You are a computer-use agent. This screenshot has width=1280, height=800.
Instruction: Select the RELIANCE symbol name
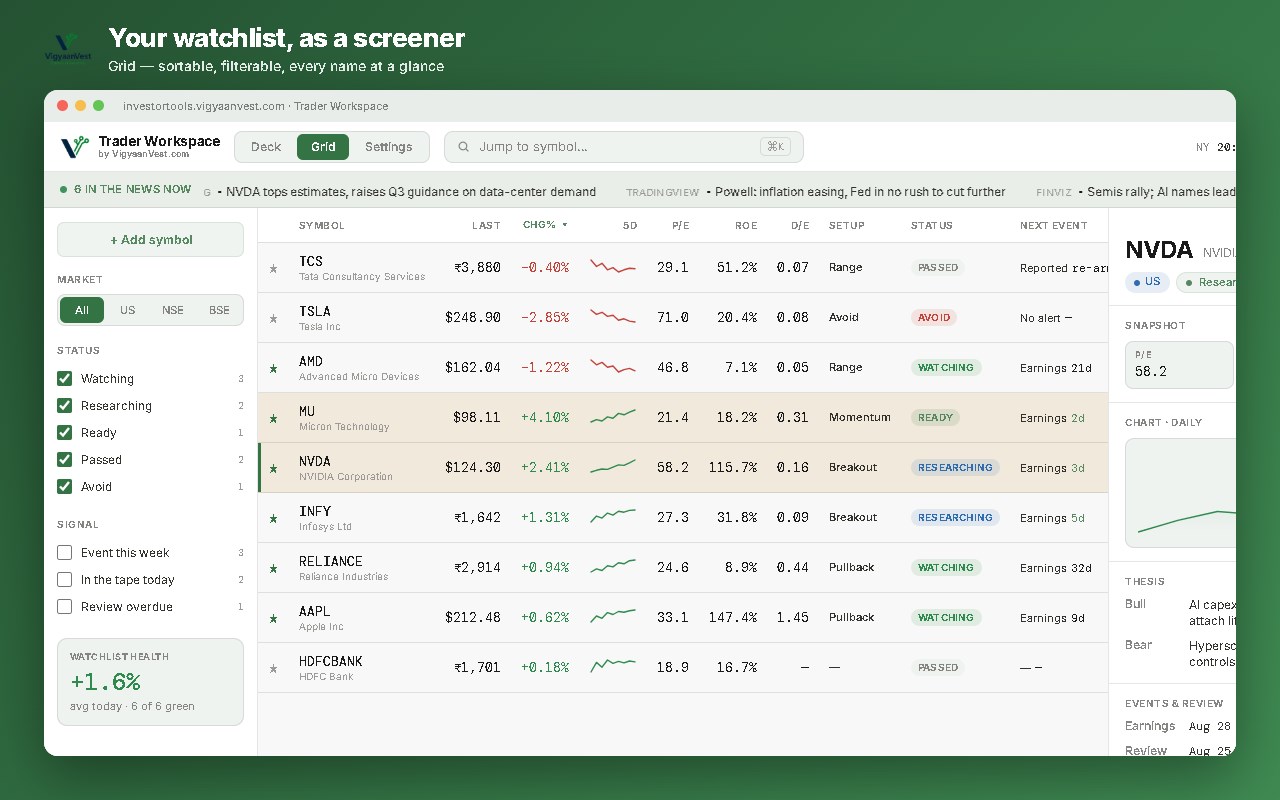pyautogui.click(x=331, y=561)
